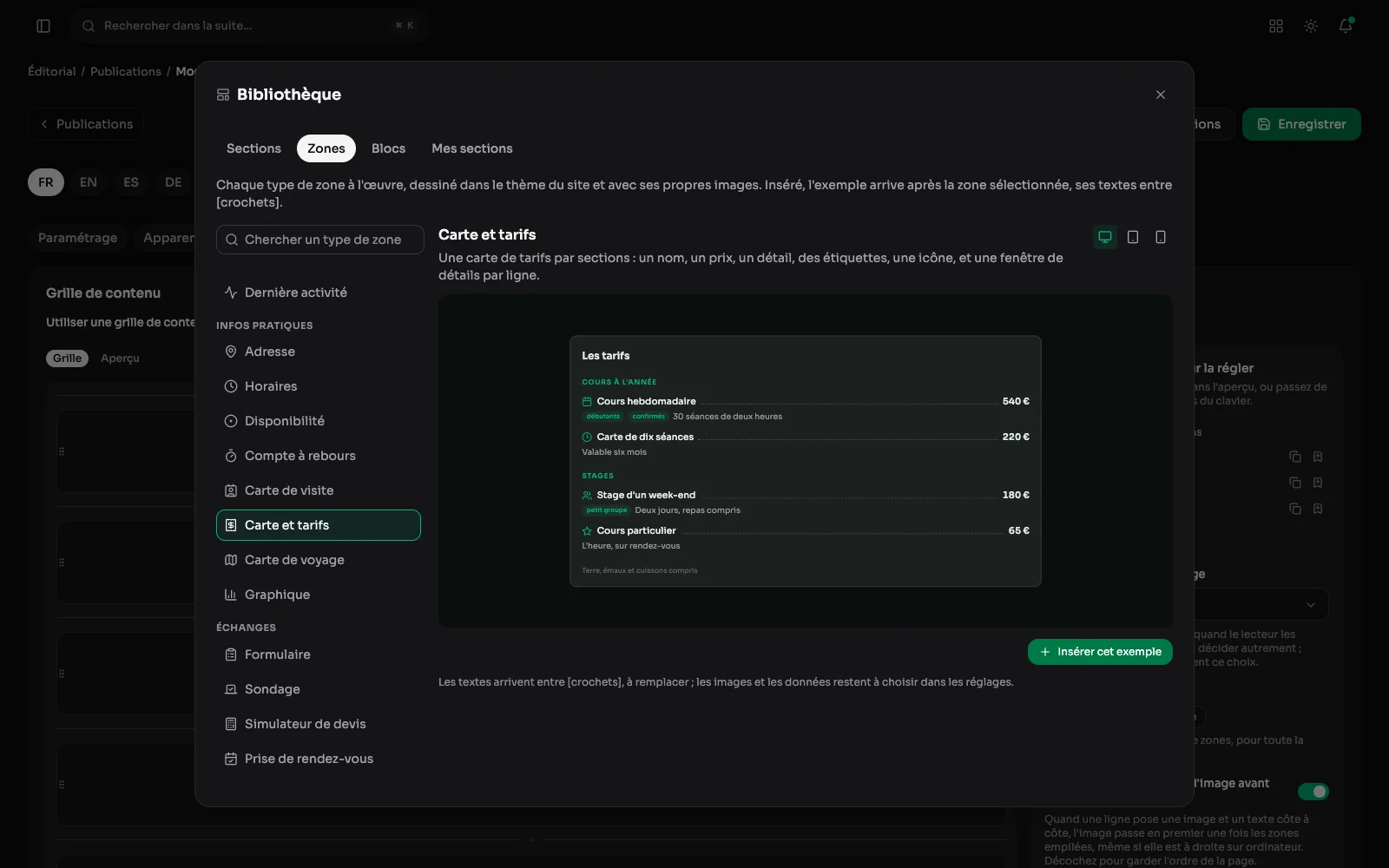Open dropdown chevron in right panel
This screenshot has height=868, width=1389.
coord(1311,605)
